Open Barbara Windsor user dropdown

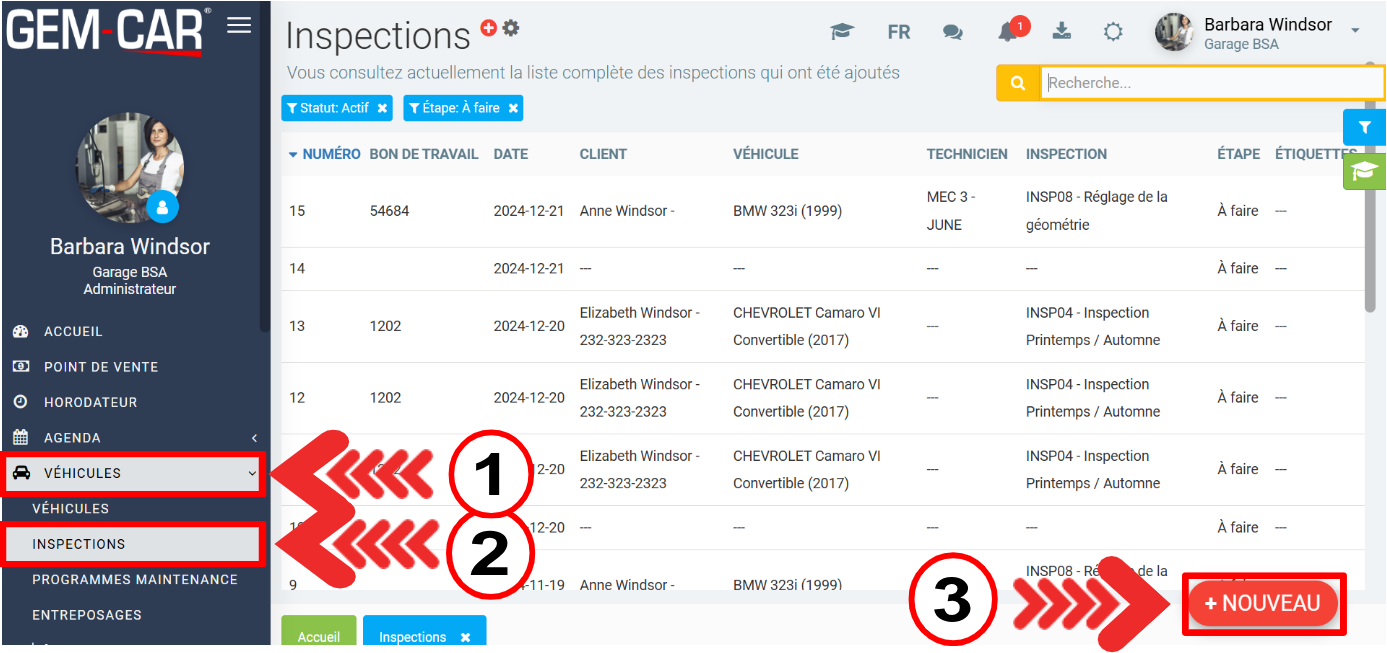tap(1355, 31)
